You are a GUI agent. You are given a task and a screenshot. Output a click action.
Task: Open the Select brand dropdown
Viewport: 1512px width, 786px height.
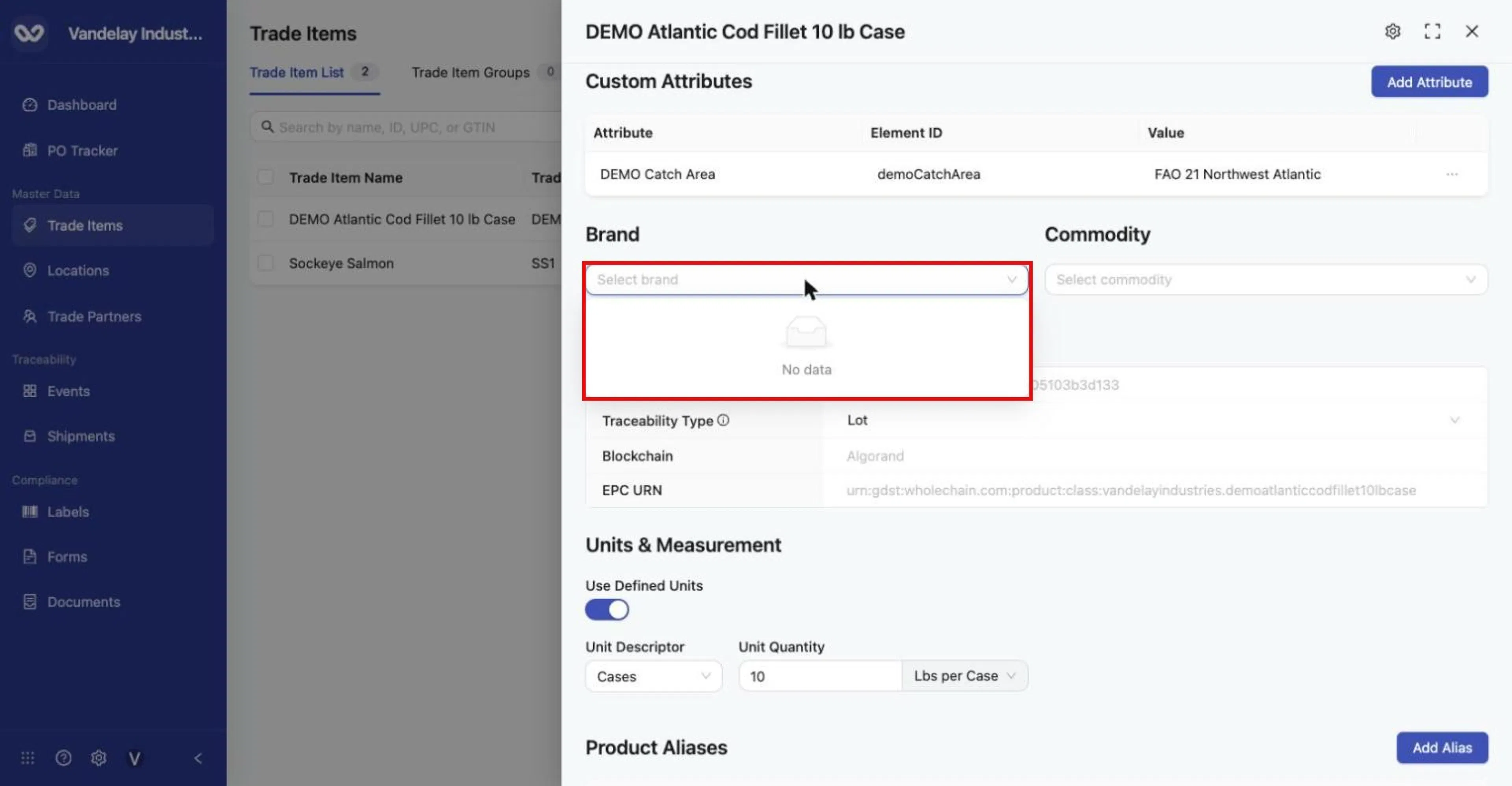[x=806, y=280]
